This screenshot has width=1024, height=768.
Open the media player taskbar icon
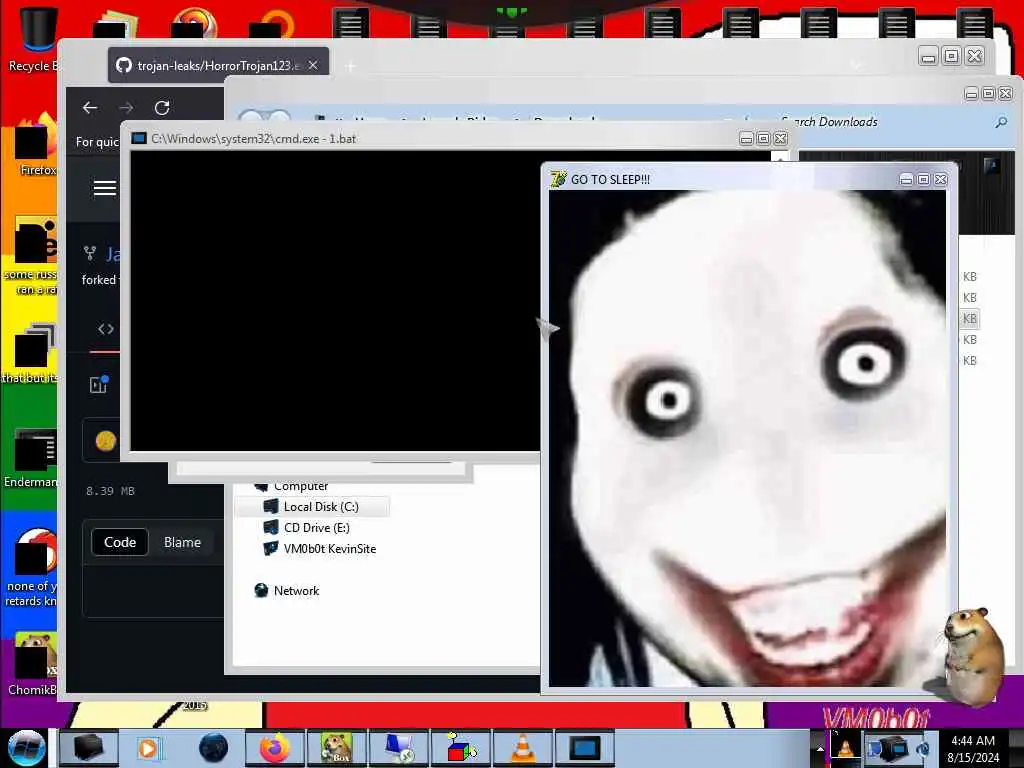(150, 748)
